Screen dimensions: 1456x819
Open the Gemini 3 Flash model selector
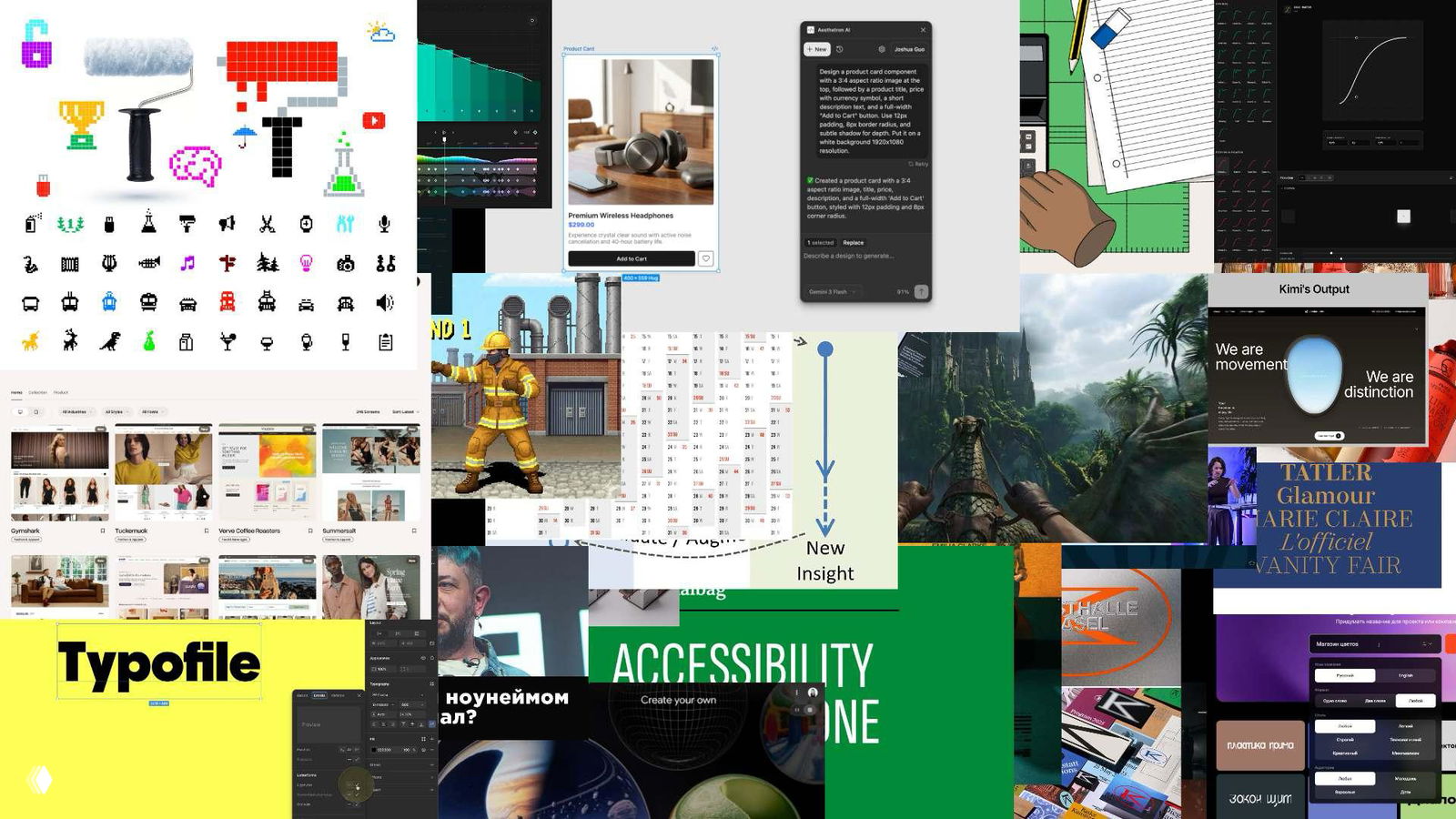pos(830,291)
